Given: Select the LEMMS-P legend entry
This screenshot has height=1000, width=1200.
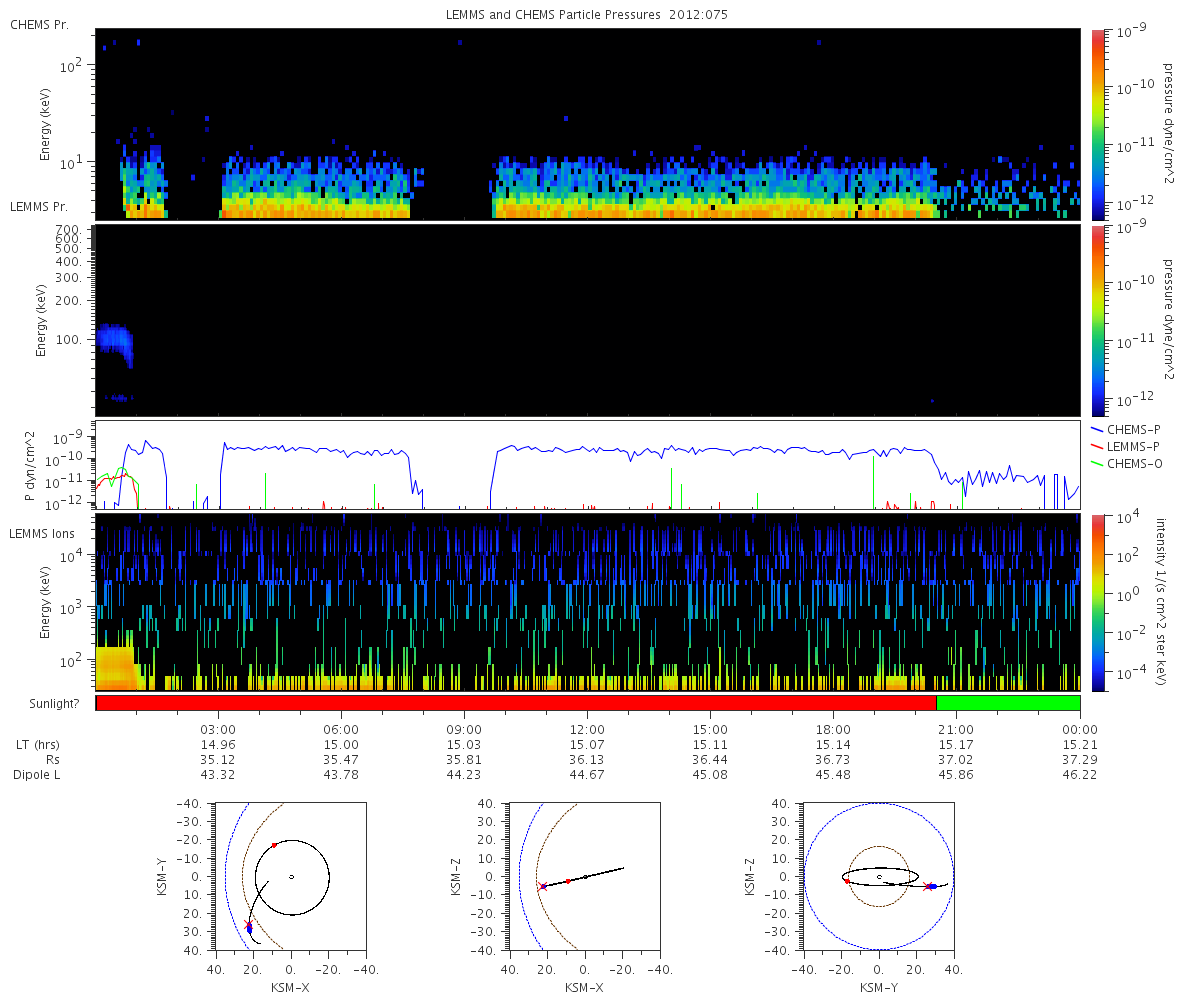Looking at the screenshot, I should point(1135,445).
